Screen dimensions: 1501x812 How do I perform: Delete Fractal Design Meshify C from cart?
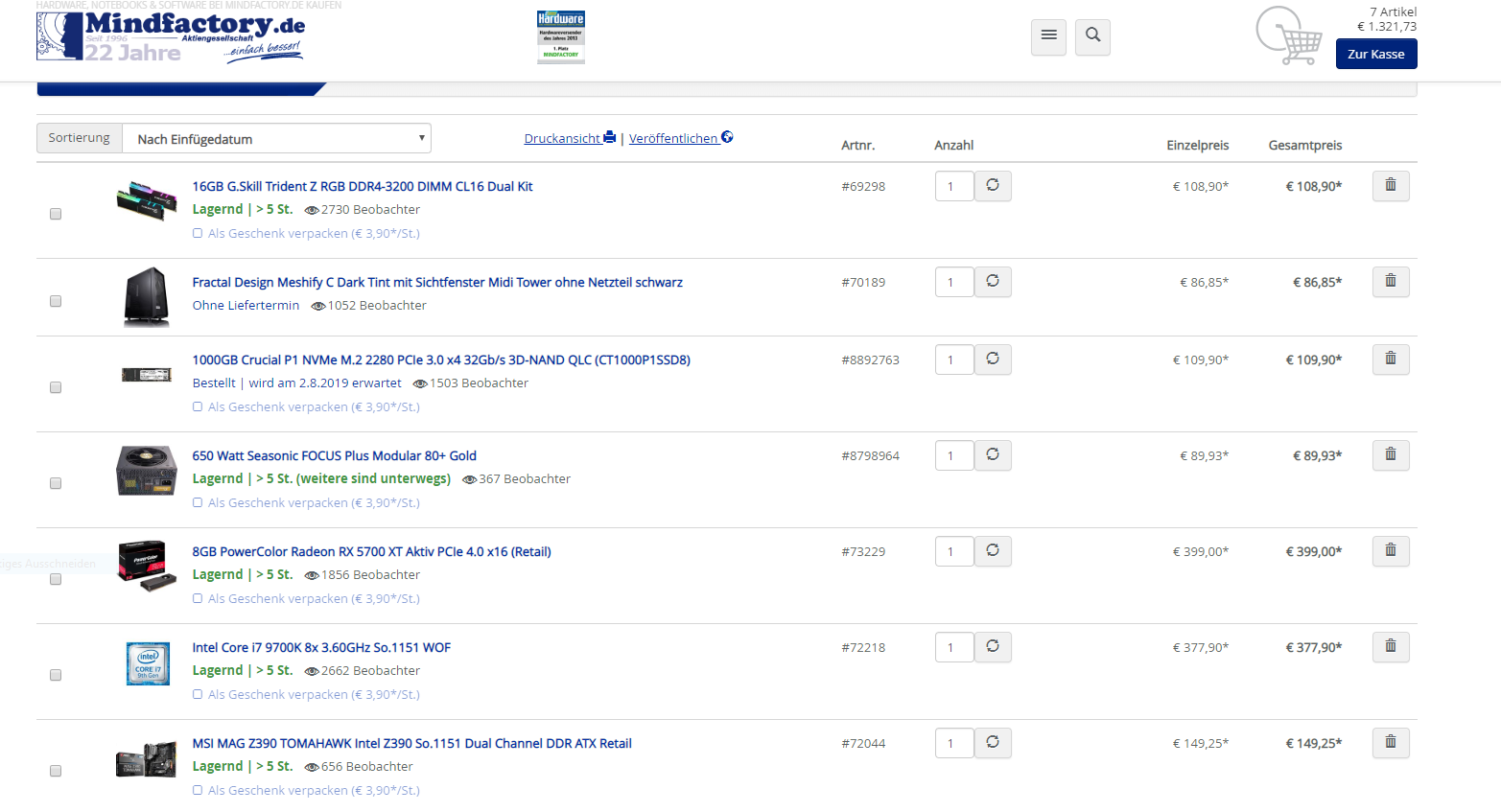pos(1391,281)
